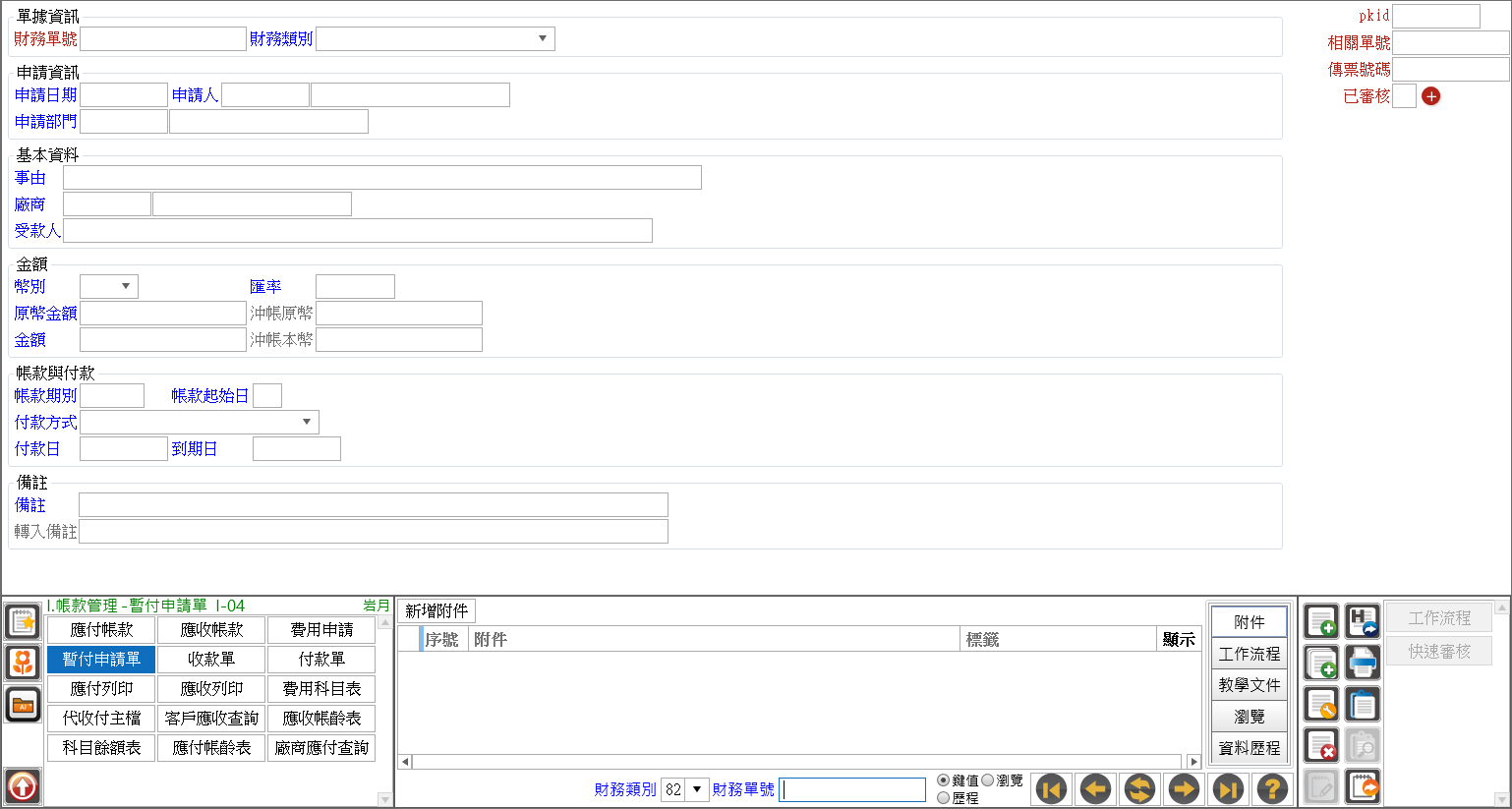
Task: Click the document wrench edit icon
Action: pos(1321,705)
